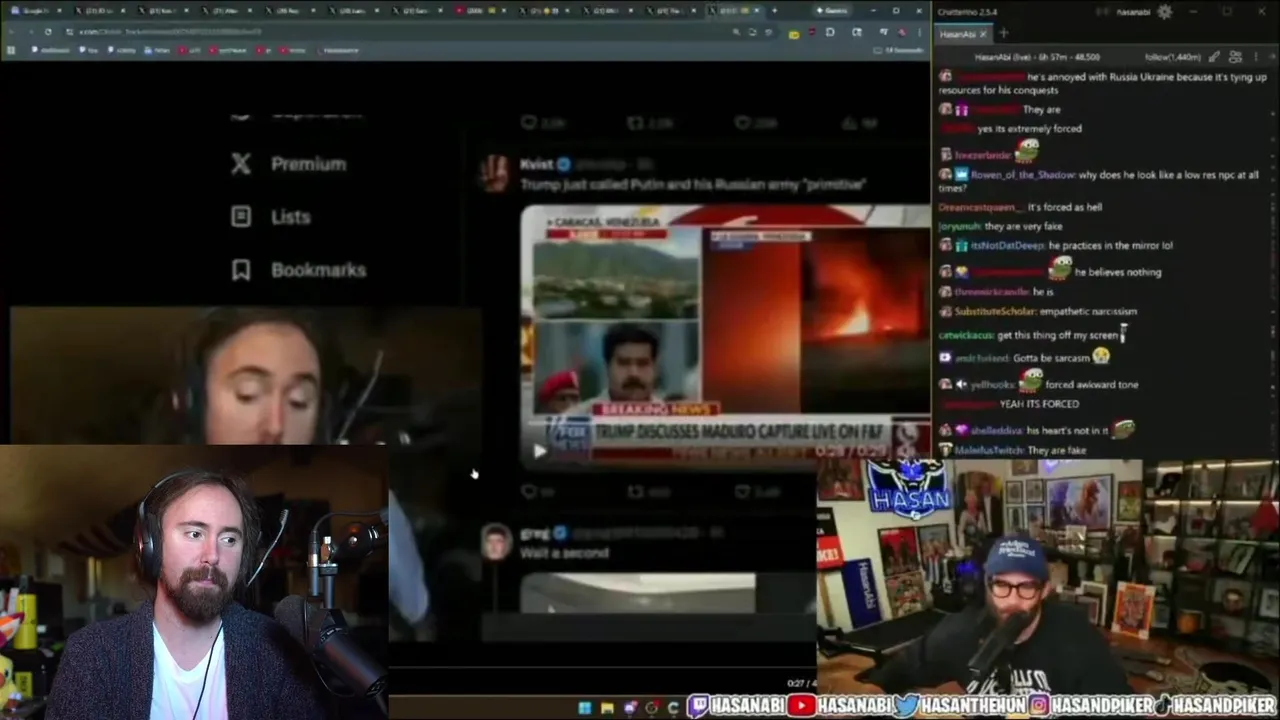Play the Fox News video in Kvist's tweet

pos(539,451)
